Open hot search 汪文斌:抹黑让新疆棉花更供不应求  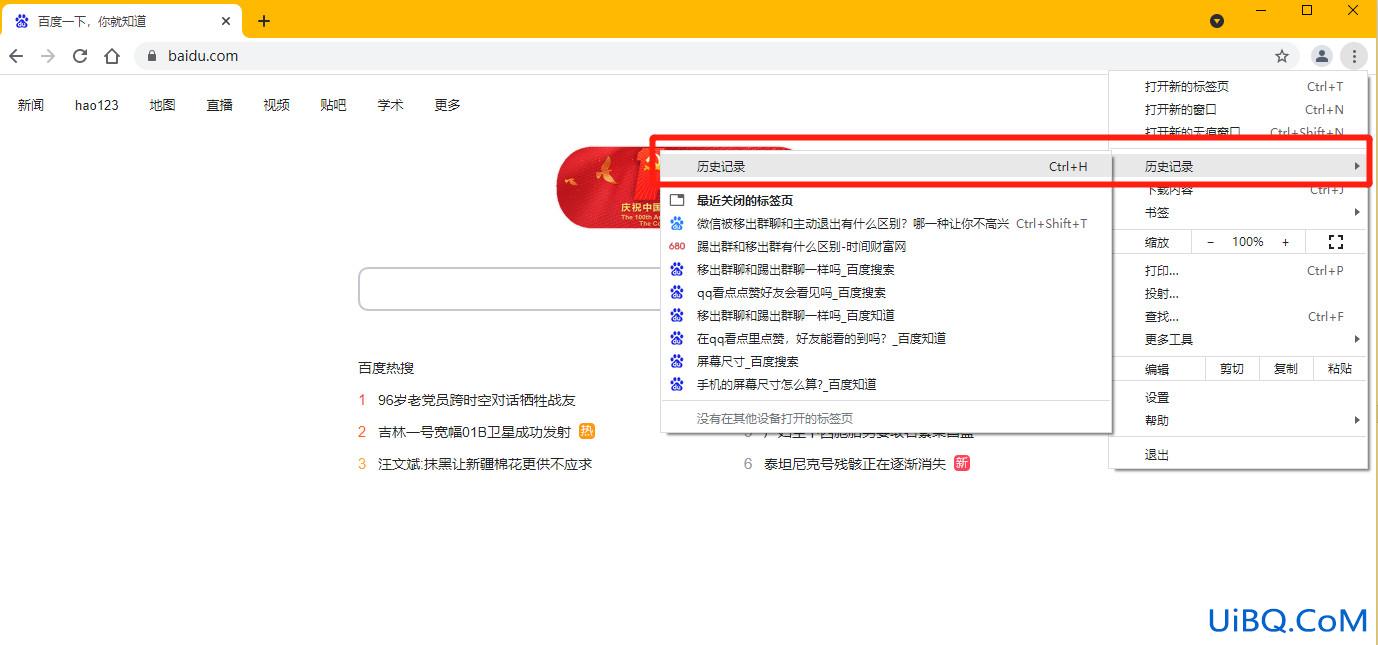pyautogui.click(x=485, y=464)
